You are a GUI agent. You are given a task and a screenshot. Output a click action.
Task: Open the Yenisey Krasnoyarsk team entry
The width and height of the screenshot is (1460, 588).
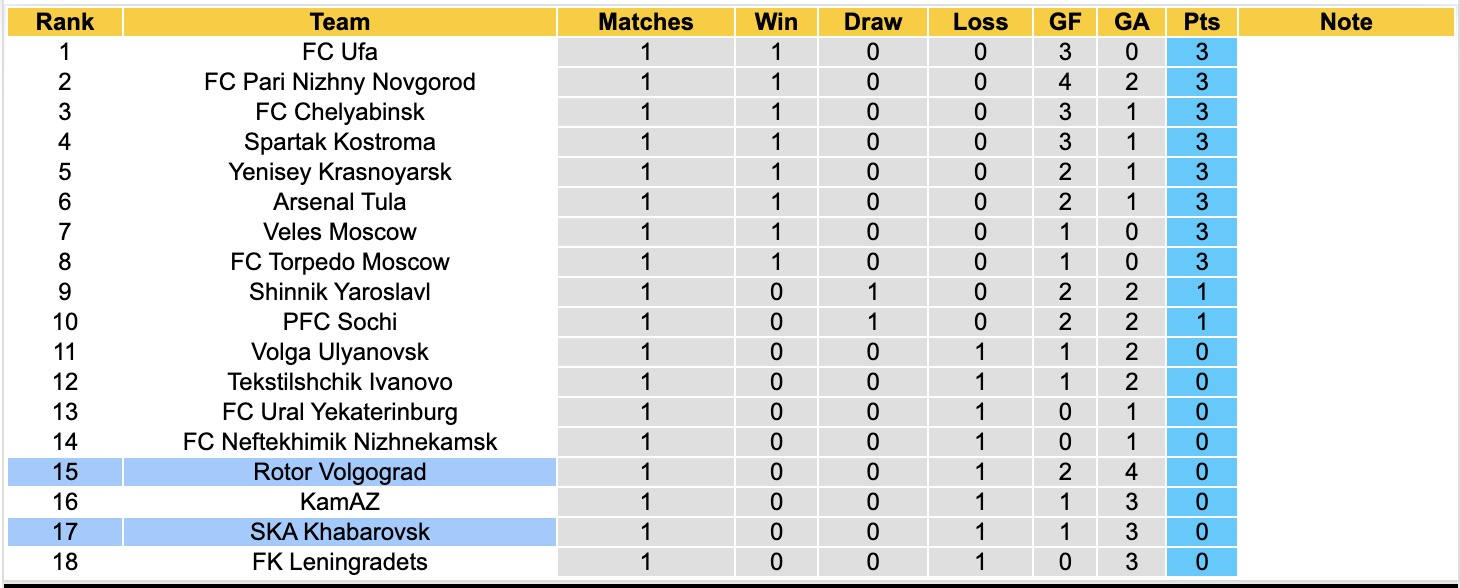pyautogui.click(x=340, y=172)
